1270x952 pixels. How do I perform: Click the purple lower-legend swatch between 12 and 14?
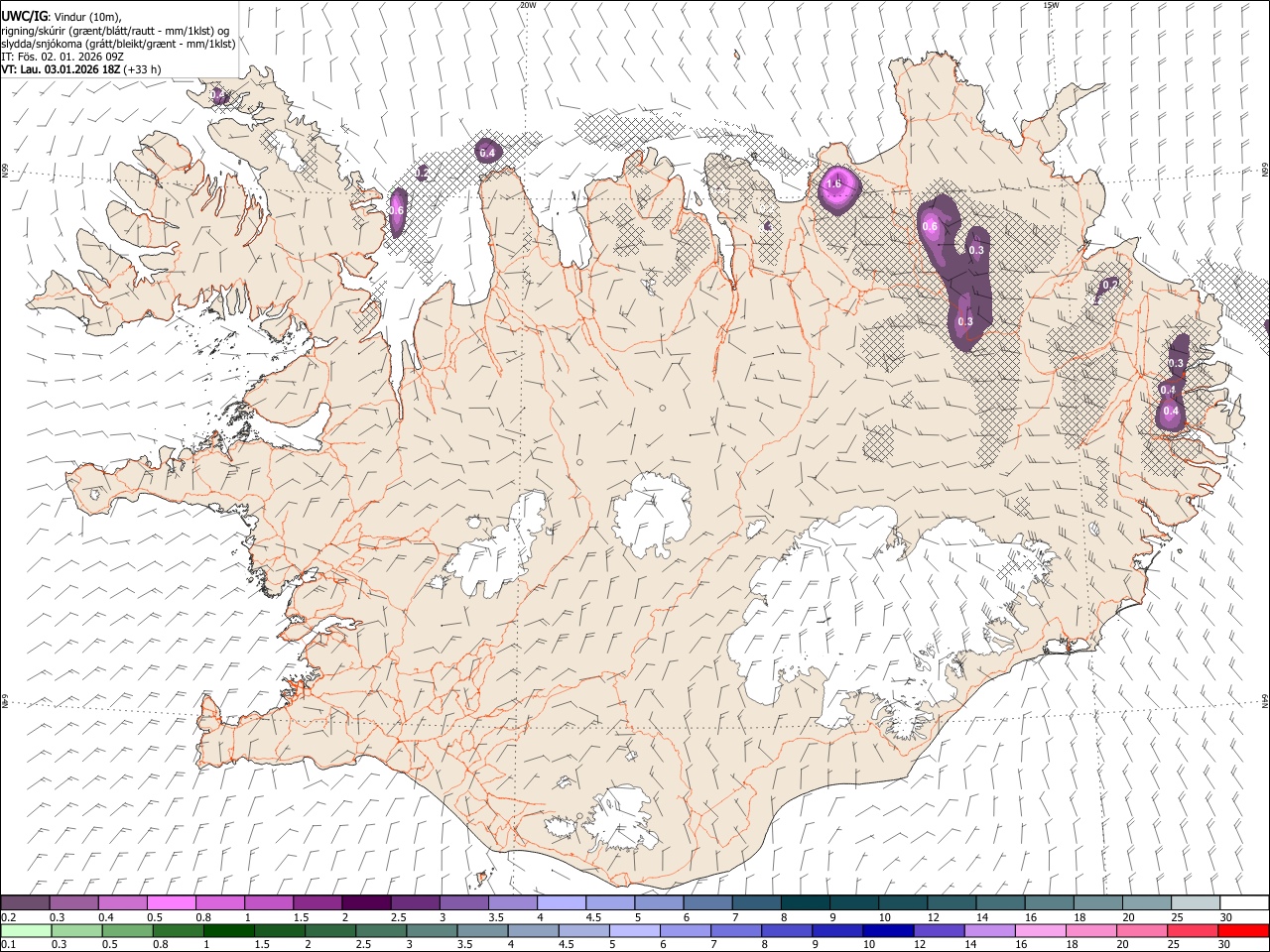[x=938, y=931]
